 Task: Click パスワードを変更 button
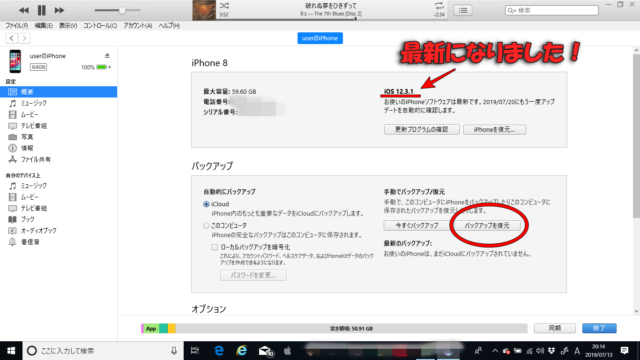point(253,275)
